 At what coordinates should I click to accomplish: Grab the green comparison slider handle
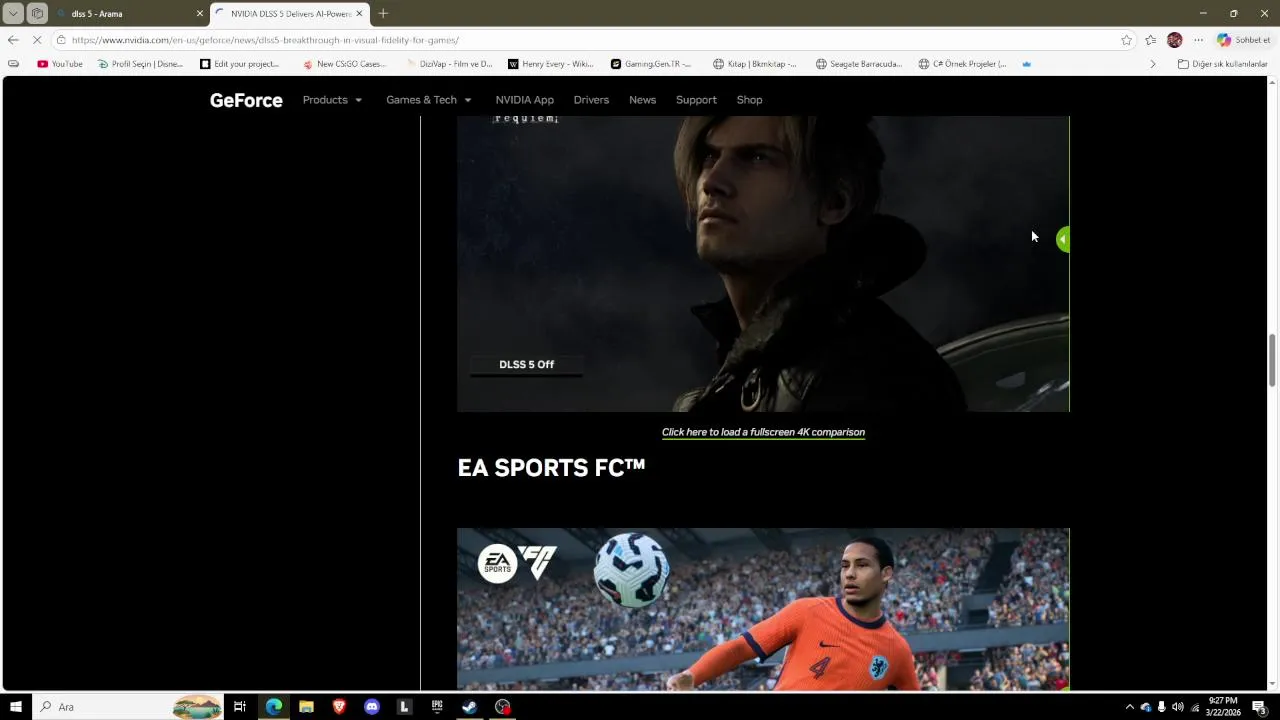(1063, 240)
